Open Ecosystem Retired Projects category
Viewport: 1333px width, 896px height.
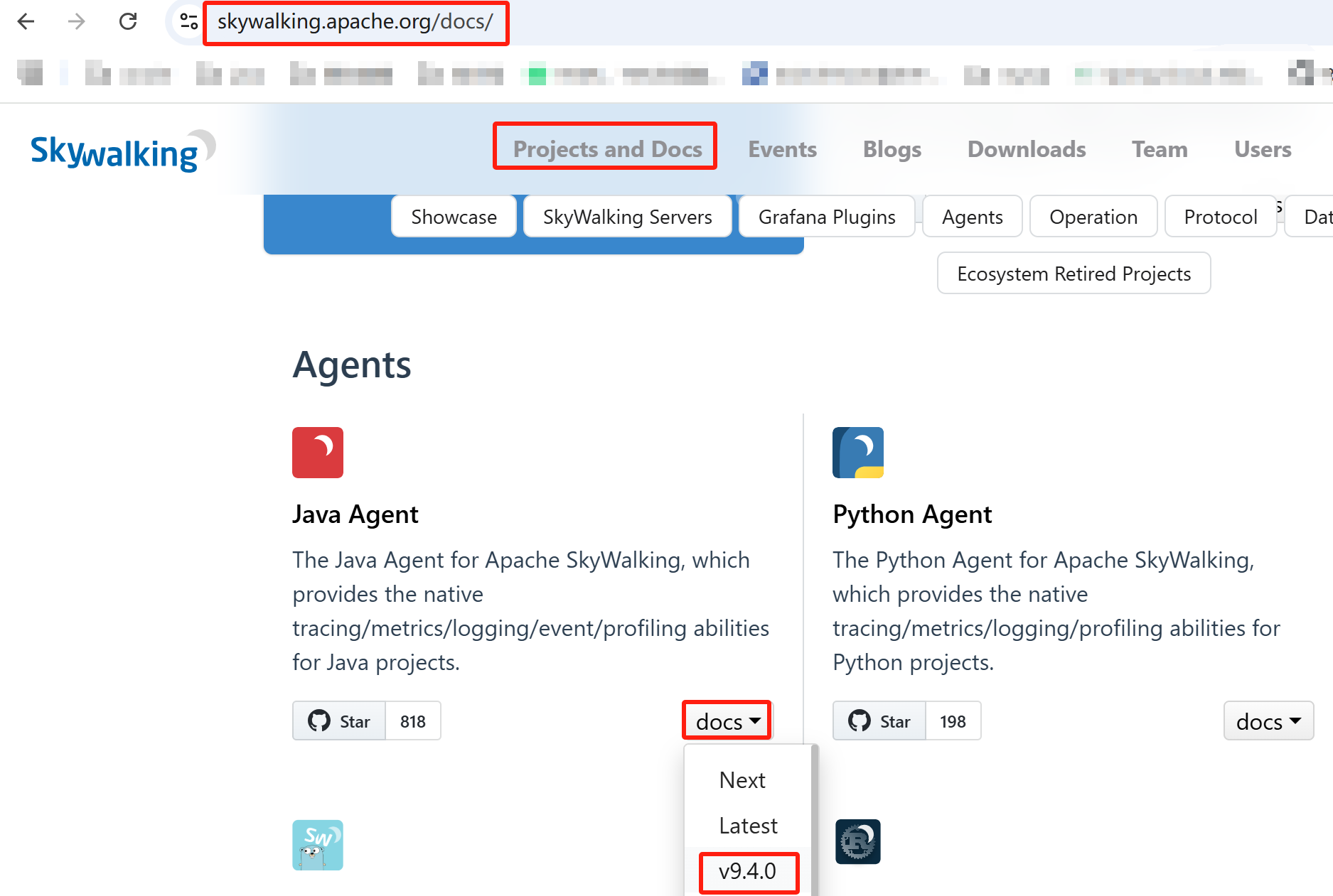(x=1074, y=274)
